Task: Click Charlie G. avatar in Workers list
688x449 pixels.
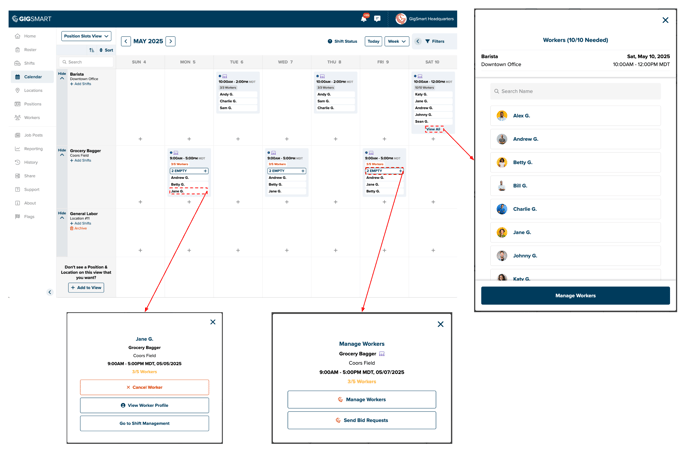Action: click(502, 209)
